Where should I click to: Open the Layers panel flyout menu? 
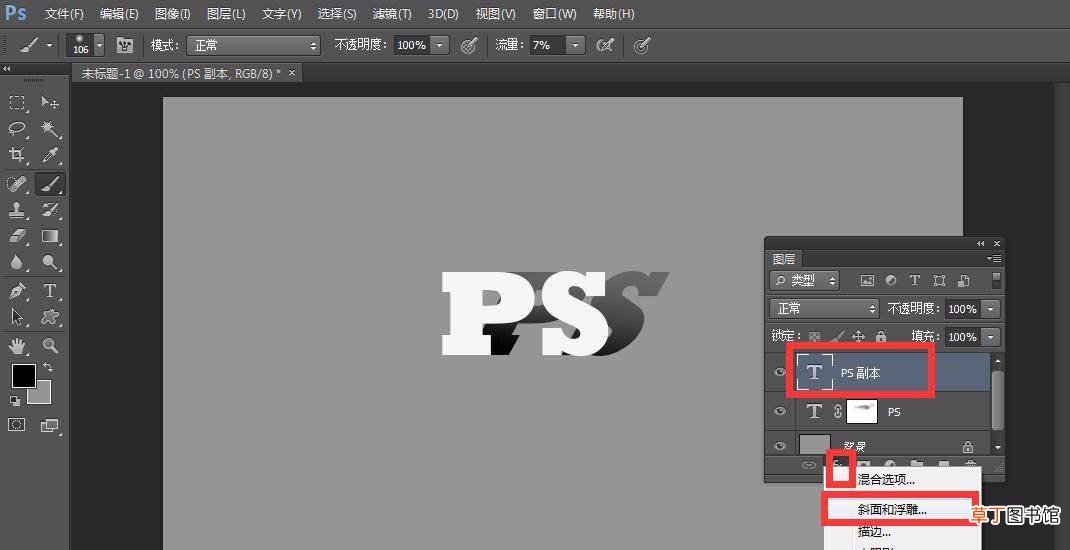994,259
